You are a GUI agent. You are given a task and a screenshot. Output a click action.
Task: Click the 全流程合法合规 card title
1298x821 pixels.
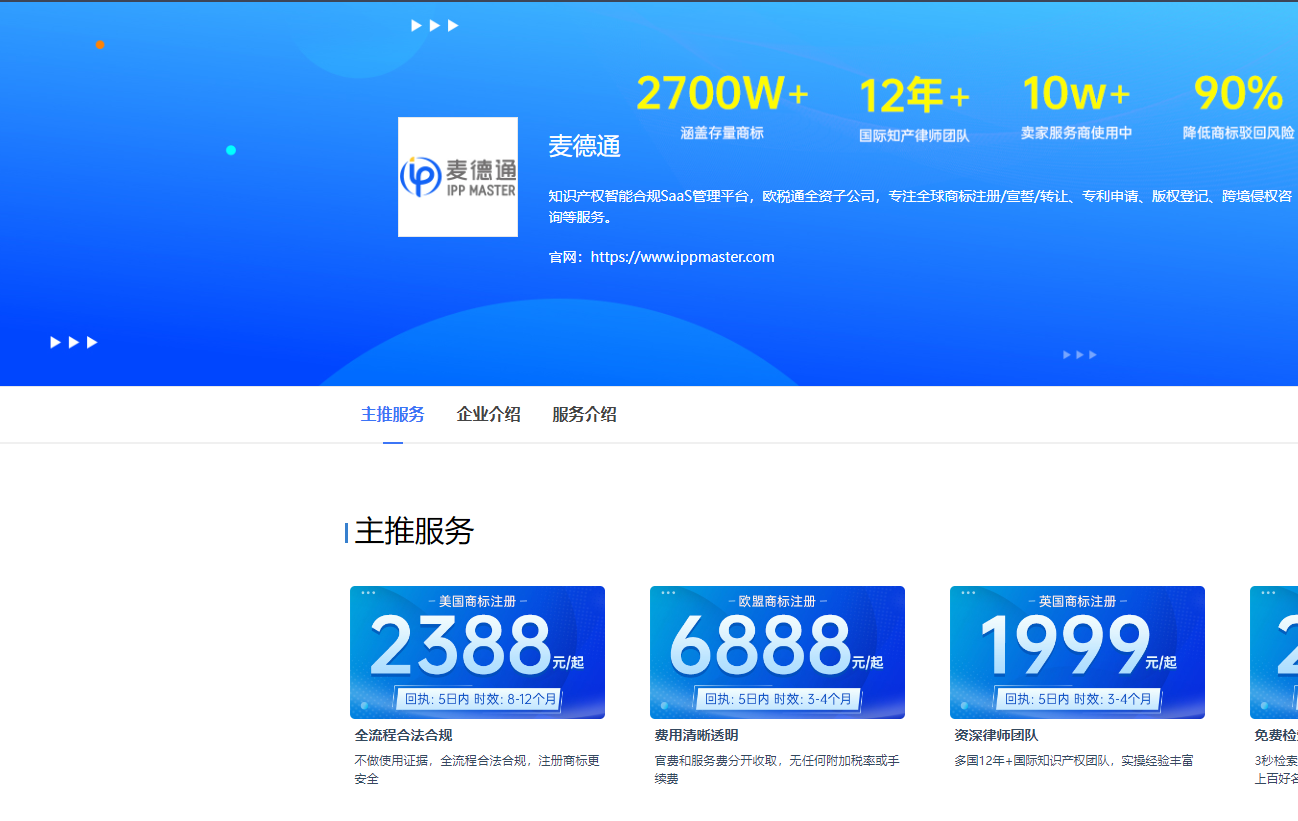coord(403,735)
